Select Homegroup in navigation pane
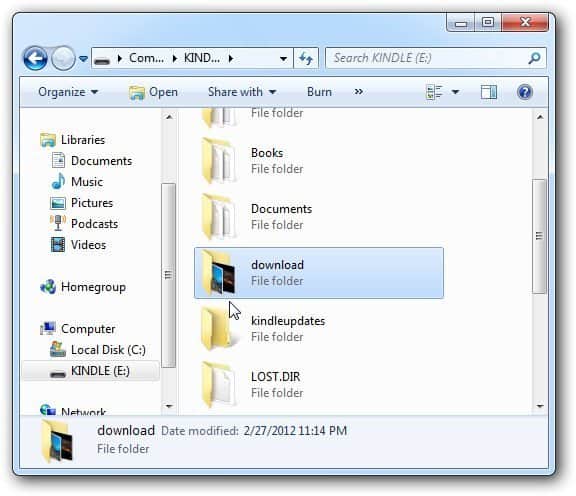 [93, 287]
